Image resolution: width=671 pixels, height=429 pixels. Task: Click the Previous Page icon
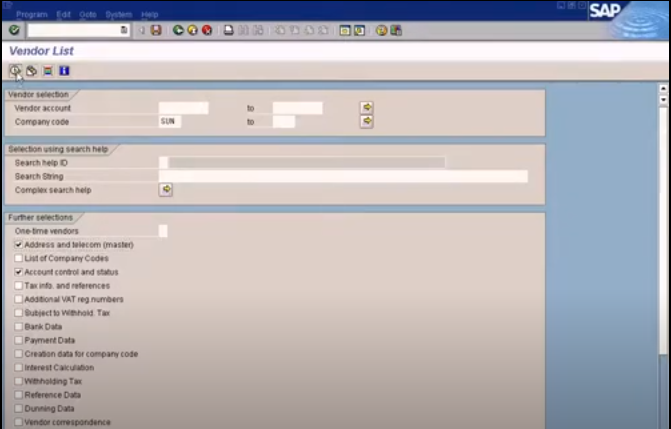tap(294, 30)
